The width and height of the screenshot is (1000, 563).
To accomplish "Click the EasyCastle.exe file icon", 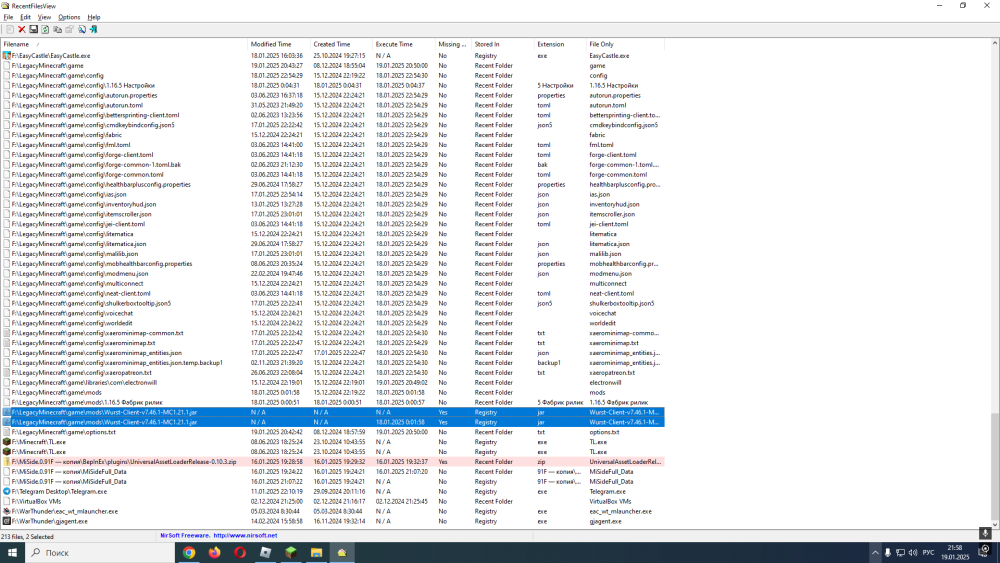I will tap(6, 55).
